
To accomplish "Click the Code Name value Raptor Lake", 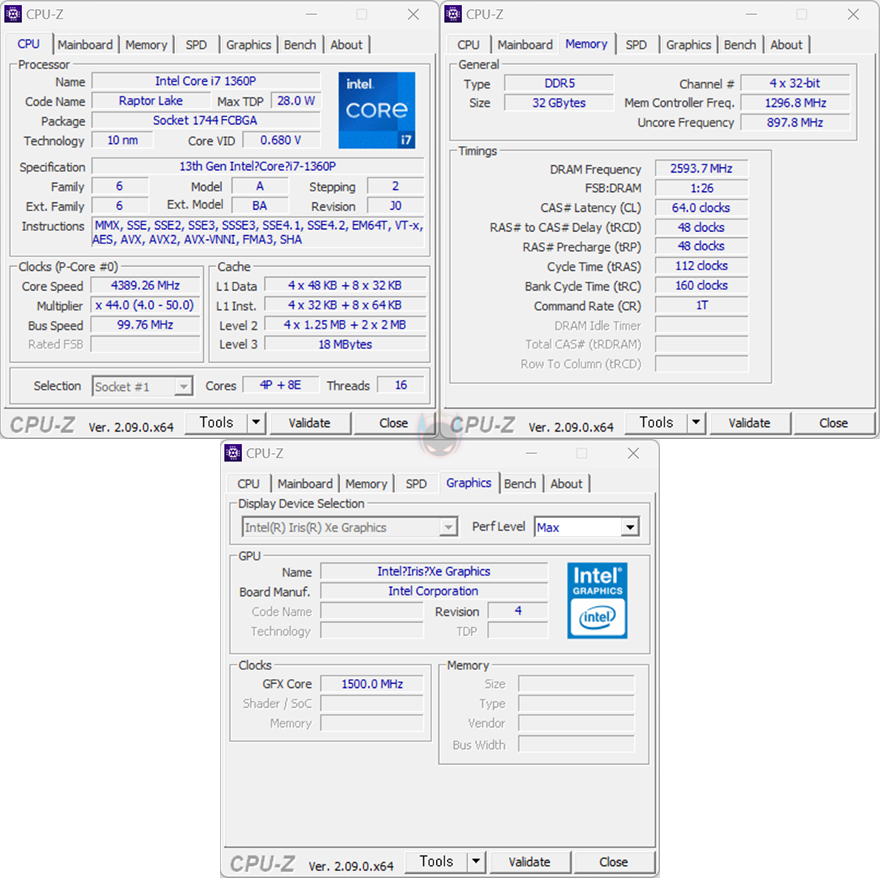I will (x=151, y=100).
